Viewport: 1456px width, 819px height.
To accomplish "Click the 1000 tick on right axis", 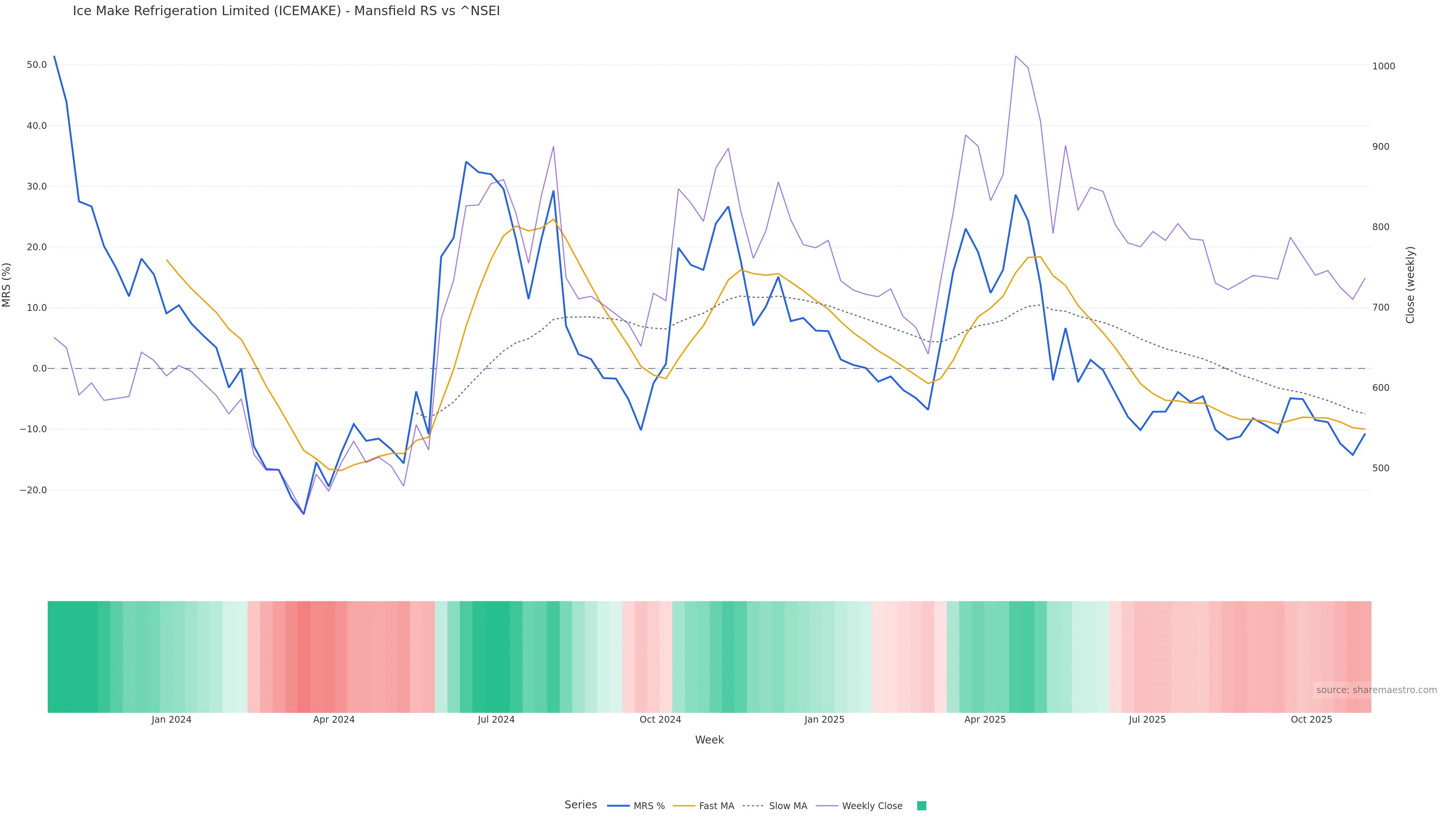I will (x=1384, y=66).
